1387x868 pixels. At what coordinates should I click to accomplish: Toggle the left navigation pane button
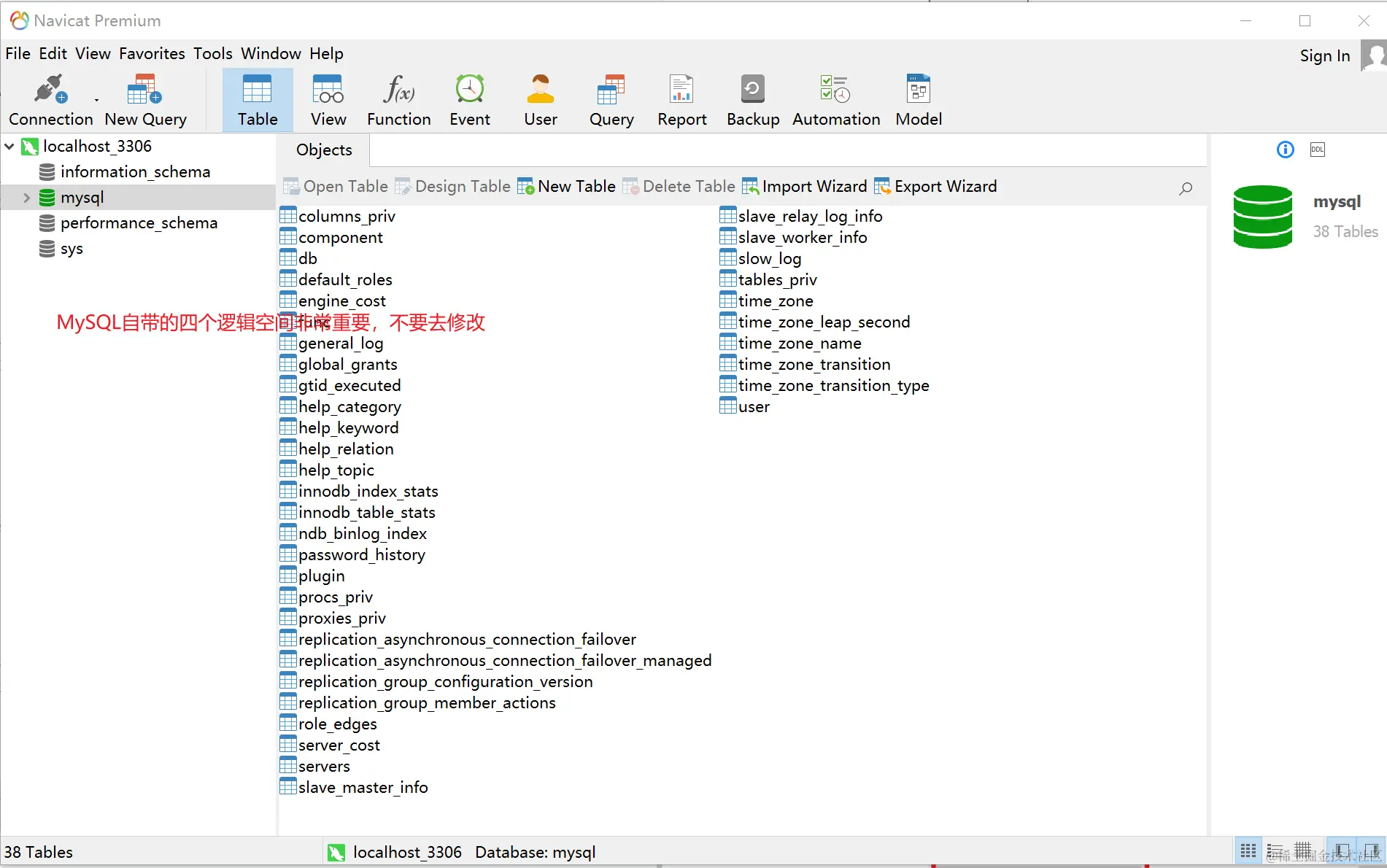[x=1341, y=851]
